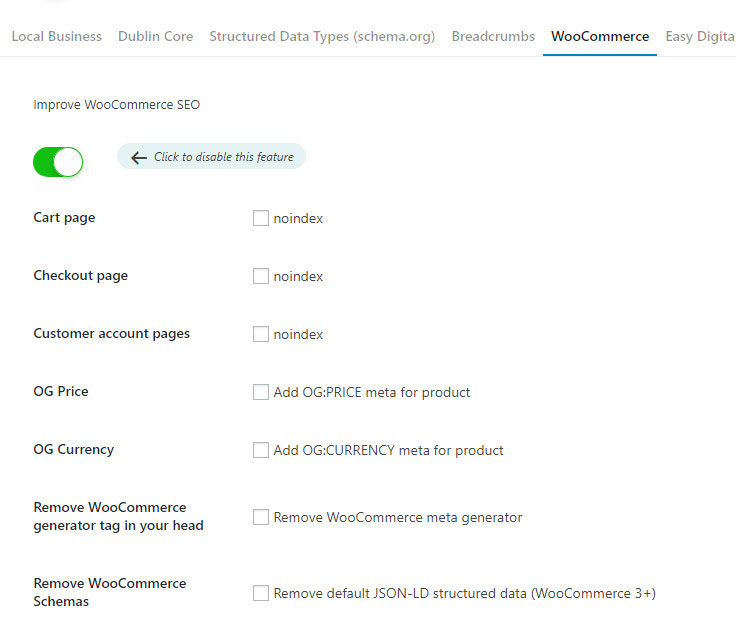Click the Remove WooCommerce Schemas label
The image size is (736, 634).
coord(110,592)
